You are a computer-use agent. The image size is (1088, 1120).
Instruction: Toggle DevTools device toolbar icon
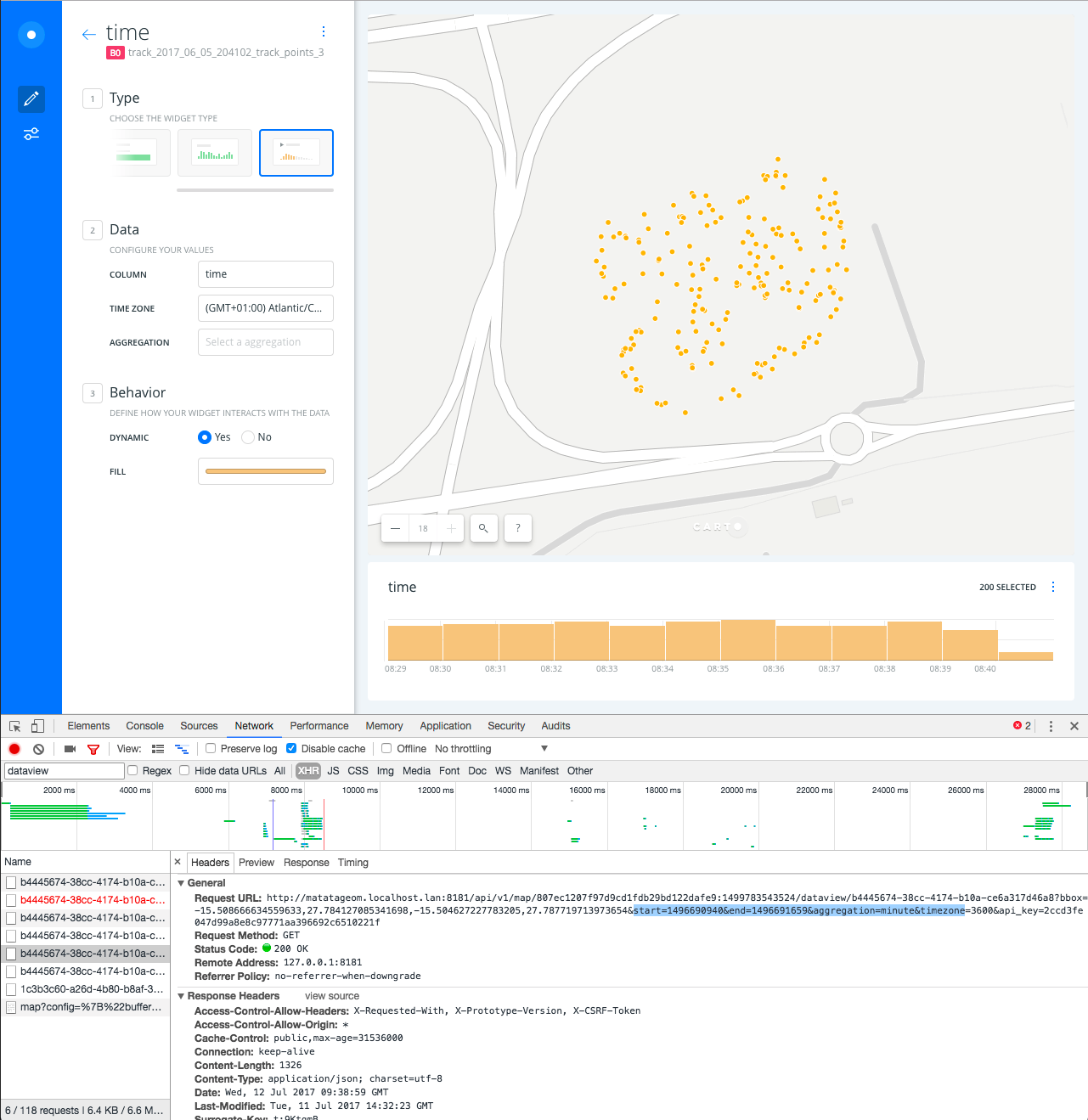coord(37,726)
